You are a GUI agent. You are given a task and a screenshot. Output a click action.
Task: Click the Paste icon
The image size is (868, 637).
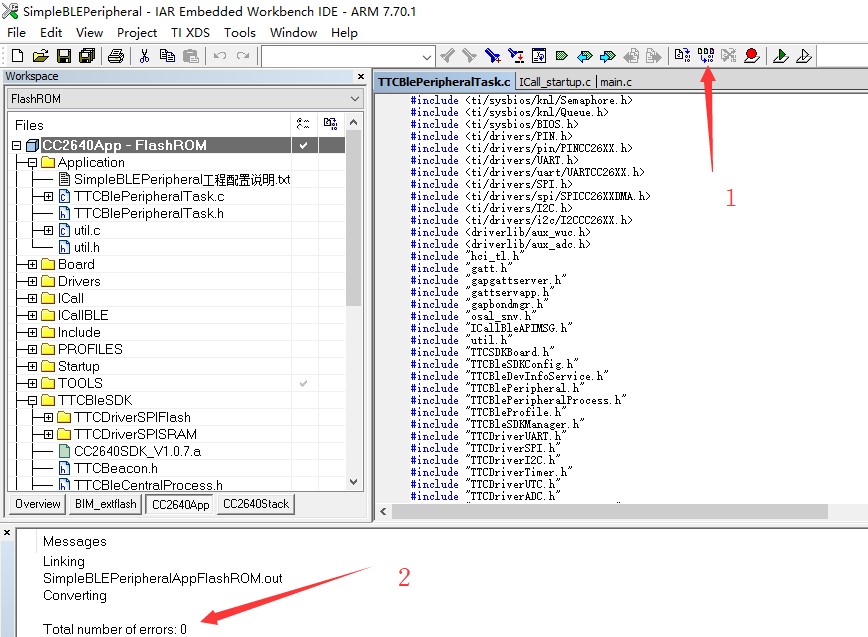tap(190, 56)
